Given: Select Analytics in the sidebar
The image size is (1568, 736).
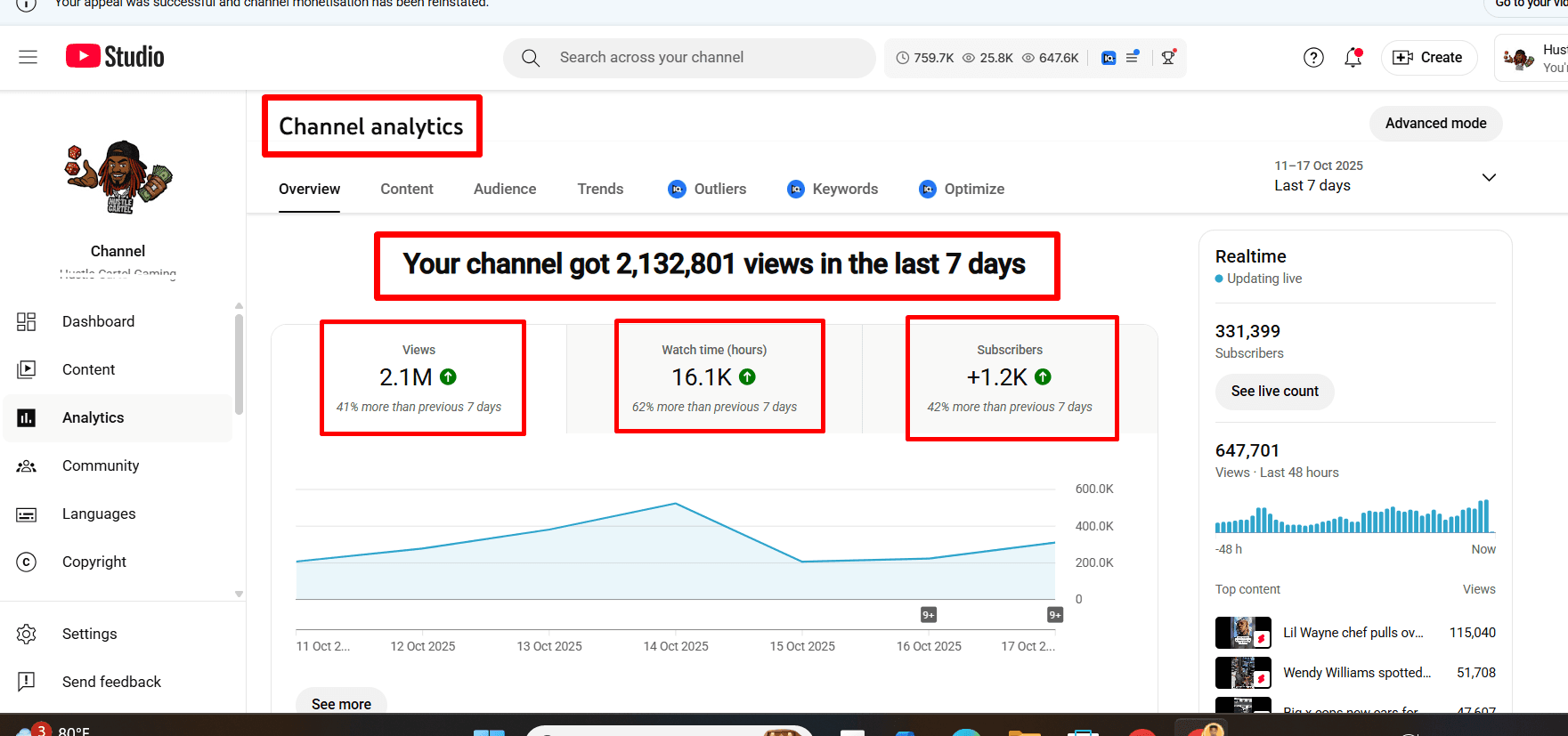Looking at the screenshot, I should [118, 417].
